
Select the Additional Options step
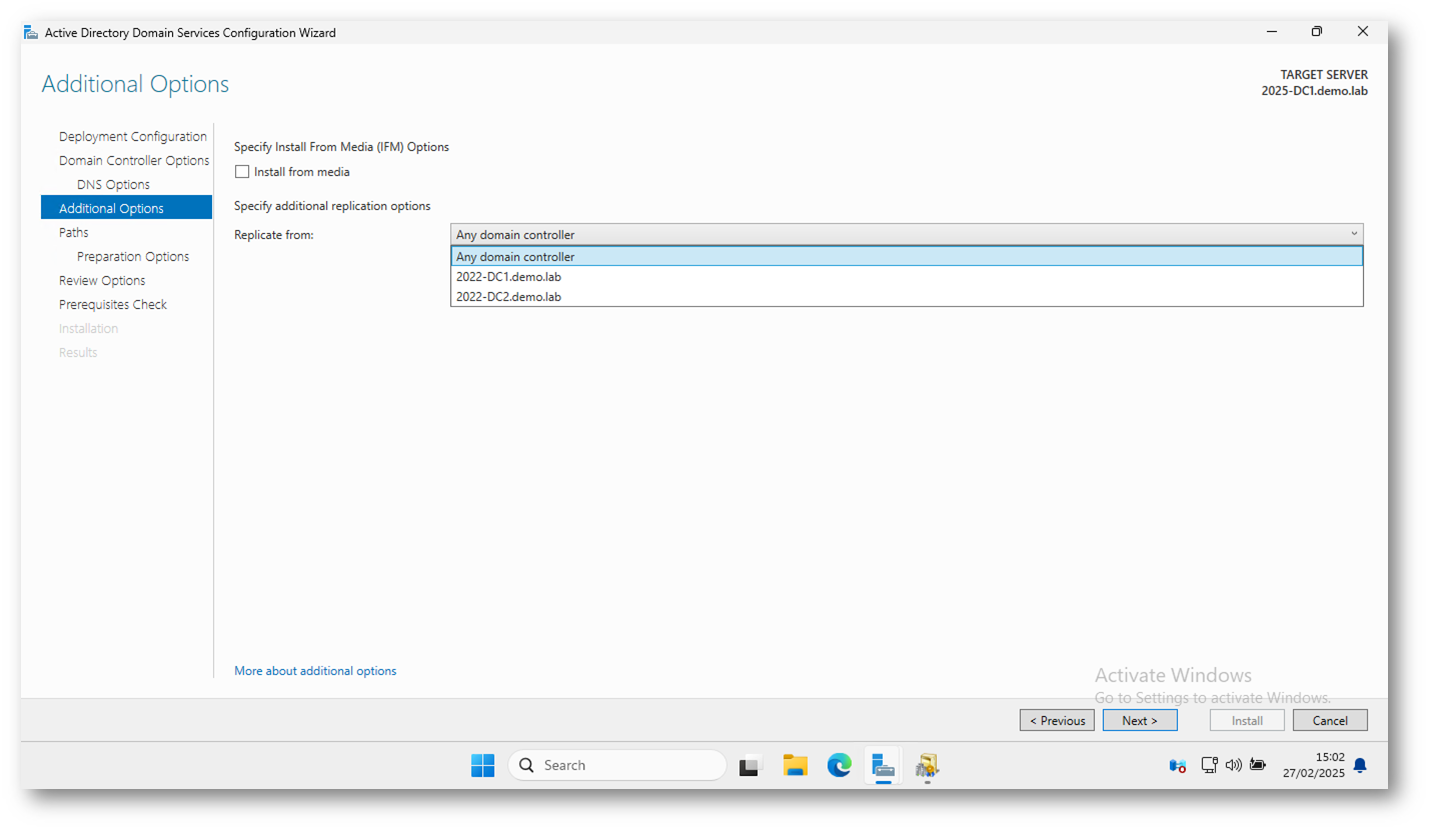pos(126,208)
